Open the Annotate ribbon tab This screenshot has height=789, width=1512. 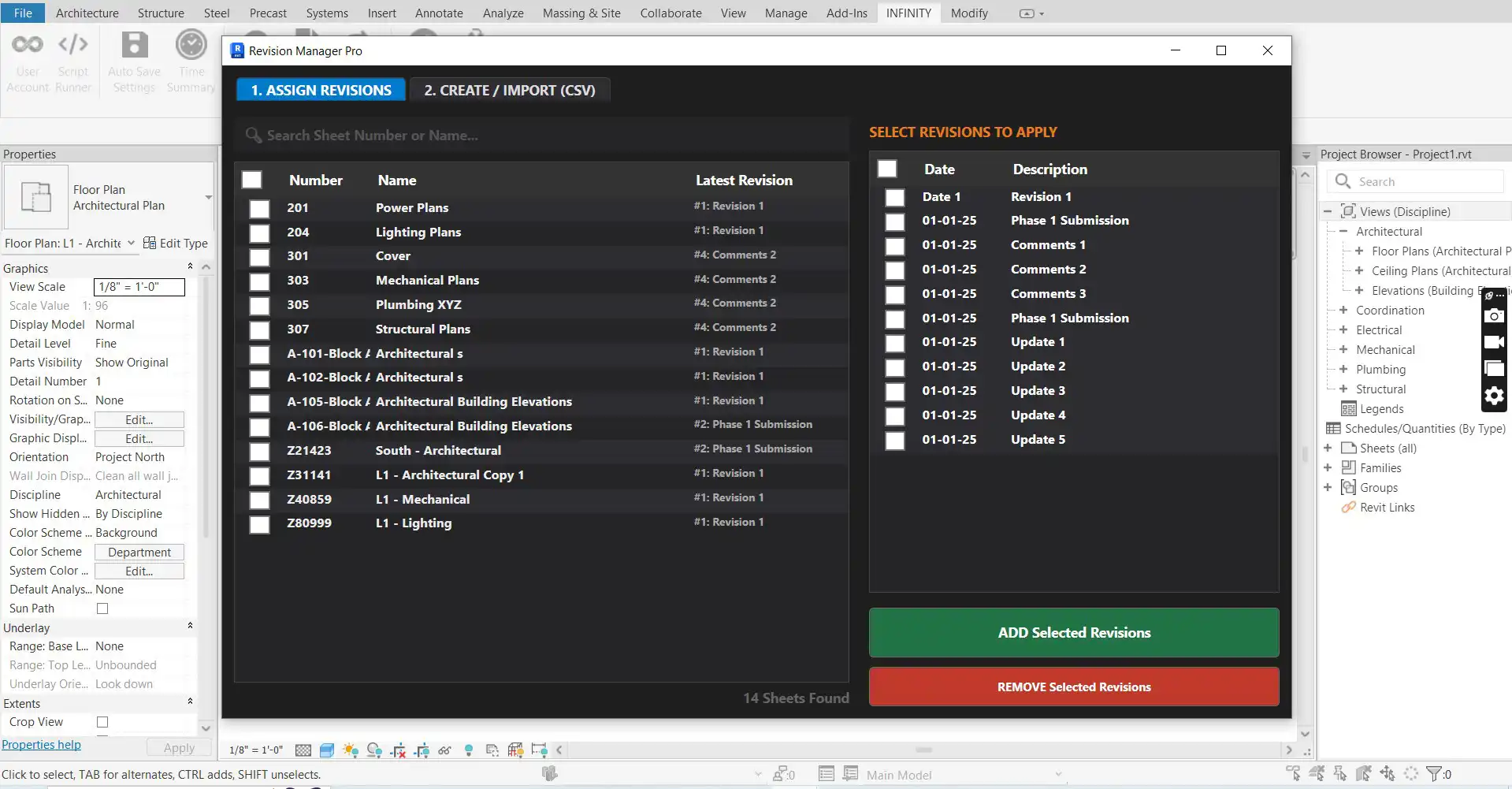pyautogui.click(x=439, y=13)
